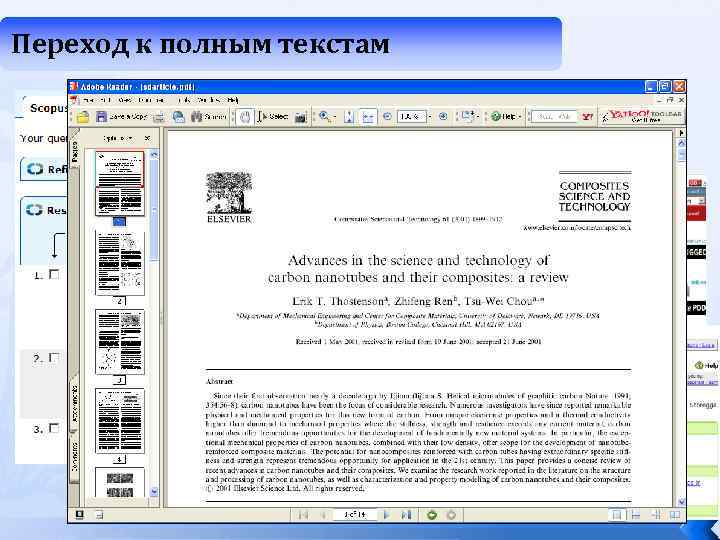The image size is (720, 540).
Task: Select page 1 thumbnail
Action: pos(119,183)
